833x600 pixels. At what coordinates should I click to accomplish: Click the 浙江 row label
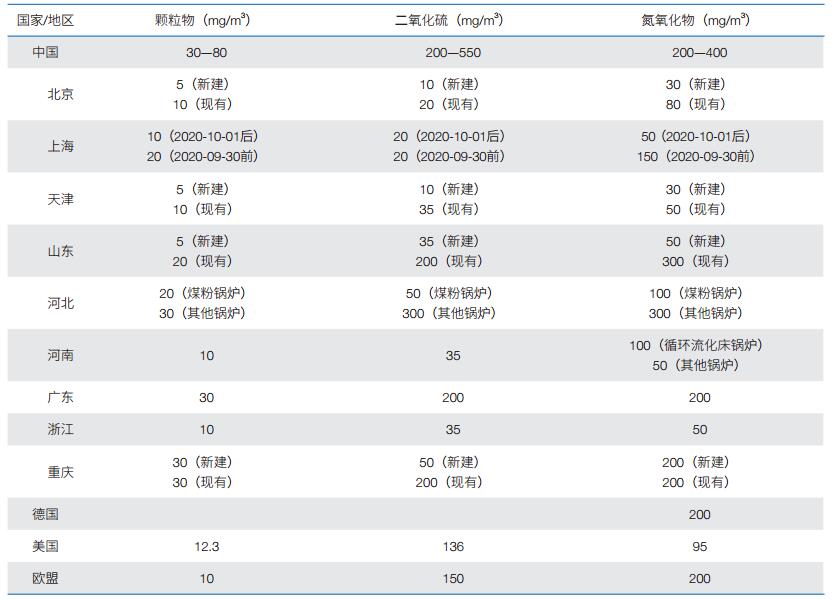tap(61, 429)
